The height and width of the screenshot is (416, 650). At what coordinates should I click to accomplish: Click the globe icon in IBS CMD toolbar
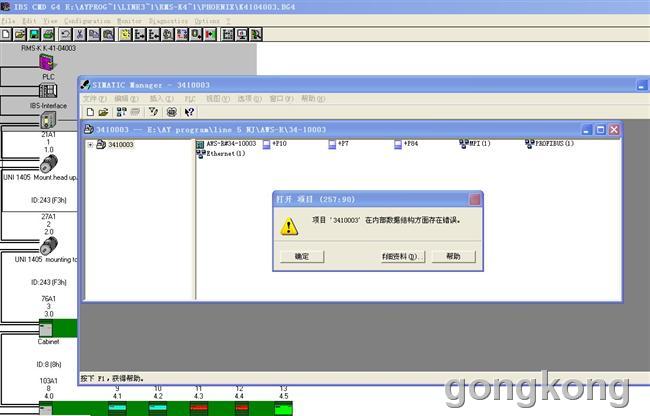click(x=167, y=34)
